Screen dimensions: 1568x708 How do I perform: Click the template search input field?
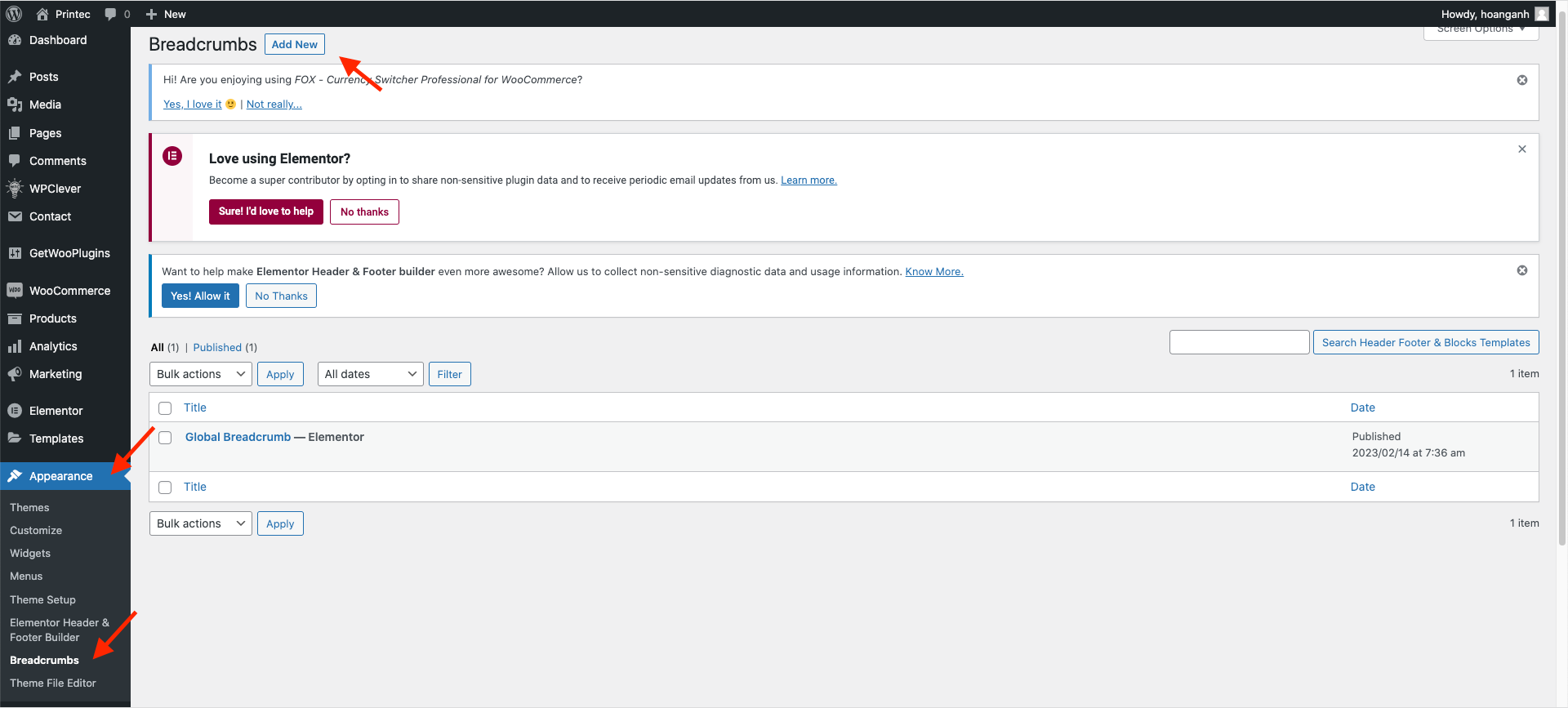1239,342
